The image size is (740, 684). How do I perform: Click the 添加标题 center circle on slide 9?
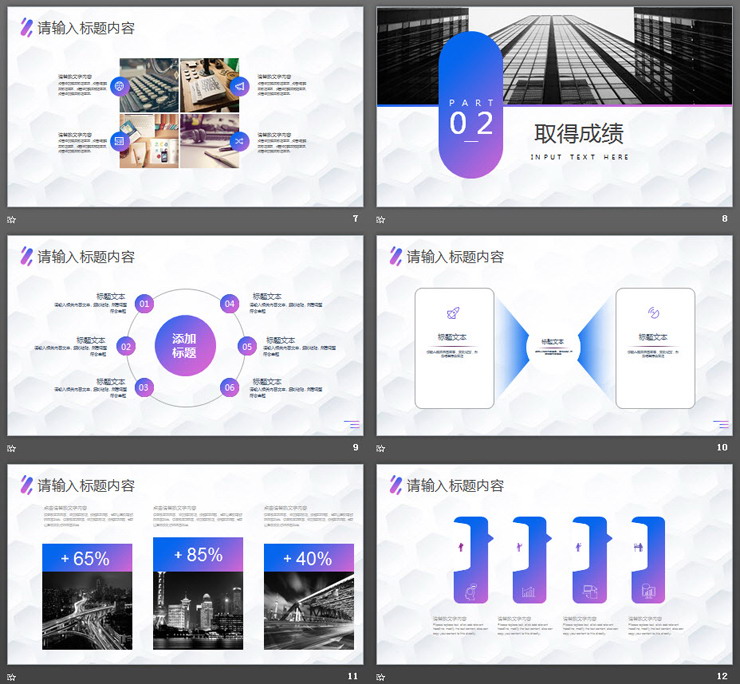point(185,346)
